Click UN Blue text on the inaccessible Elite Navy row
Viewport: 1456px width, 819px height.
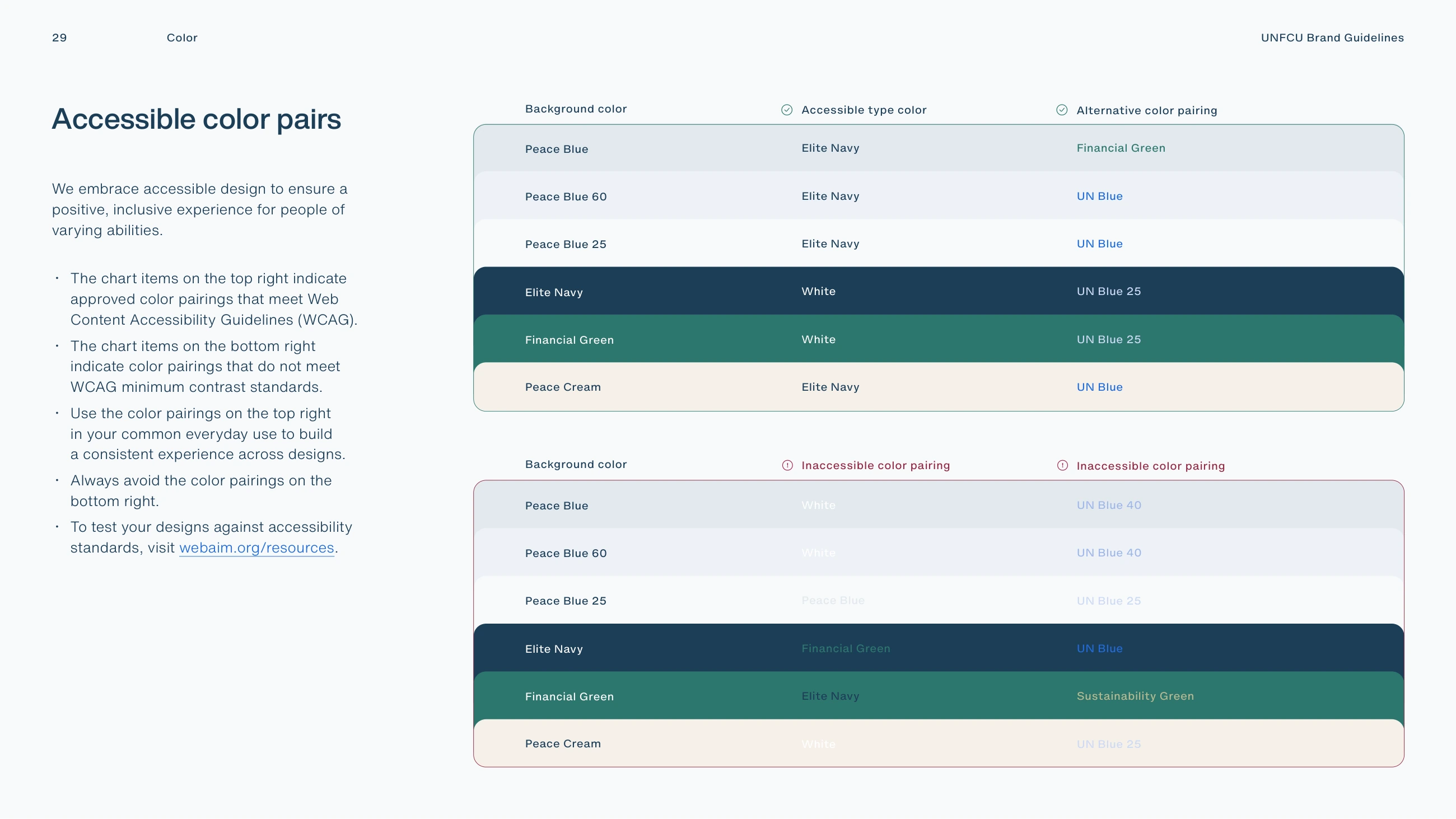click(x=1099, y=648)
